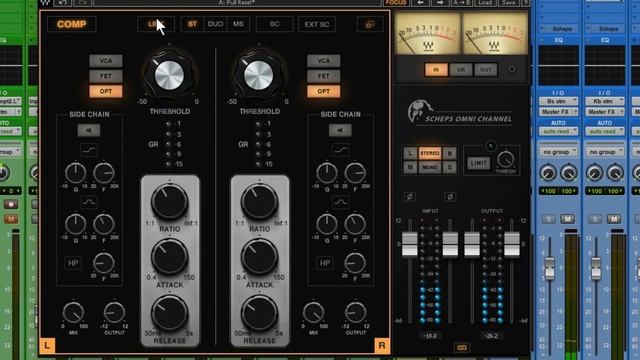Select the EXT SC tab
The image size is (640, 360).
[317, 24]
